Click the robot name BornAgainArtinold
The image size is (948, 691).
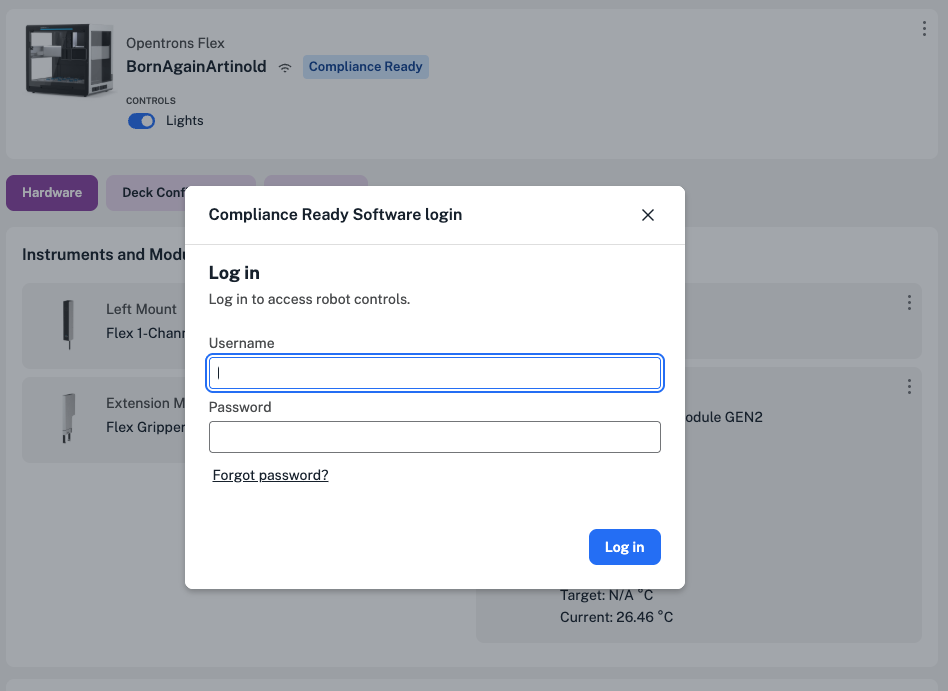[x=196, y=67]
